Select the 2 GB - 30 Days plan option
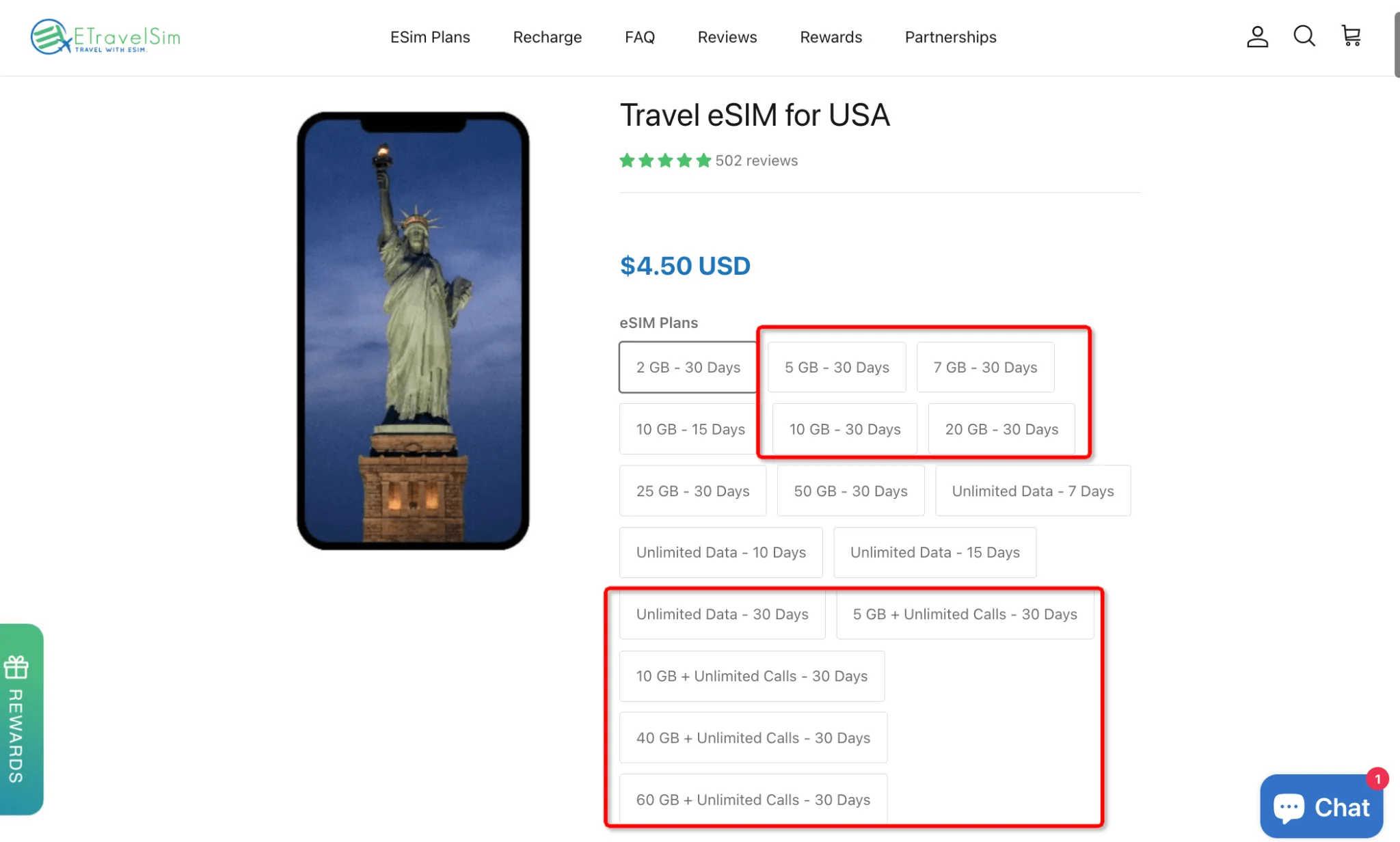Screen dimensions: 1400x842 (x=688, y=367)
